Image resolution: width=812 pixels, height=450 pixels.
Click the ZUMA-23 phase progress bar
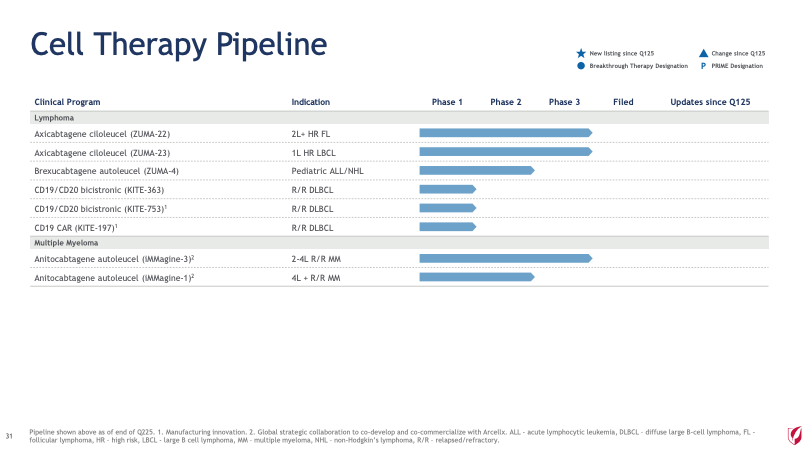506,152
